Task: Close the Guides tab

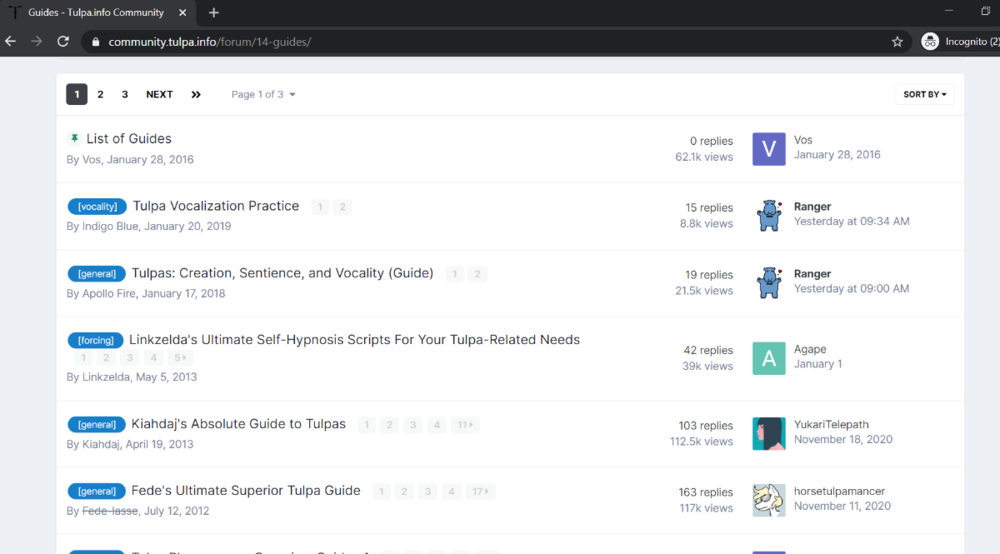Action: coord(182,13)
